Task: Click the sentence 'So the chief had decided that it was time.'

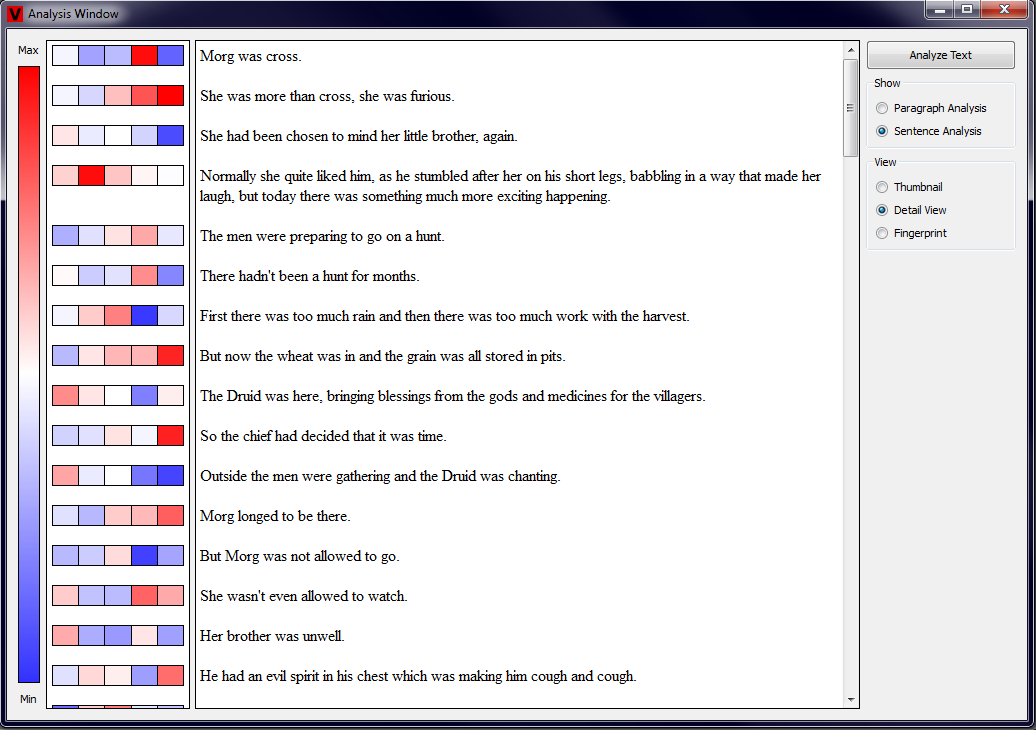Action: pos(323,436)
